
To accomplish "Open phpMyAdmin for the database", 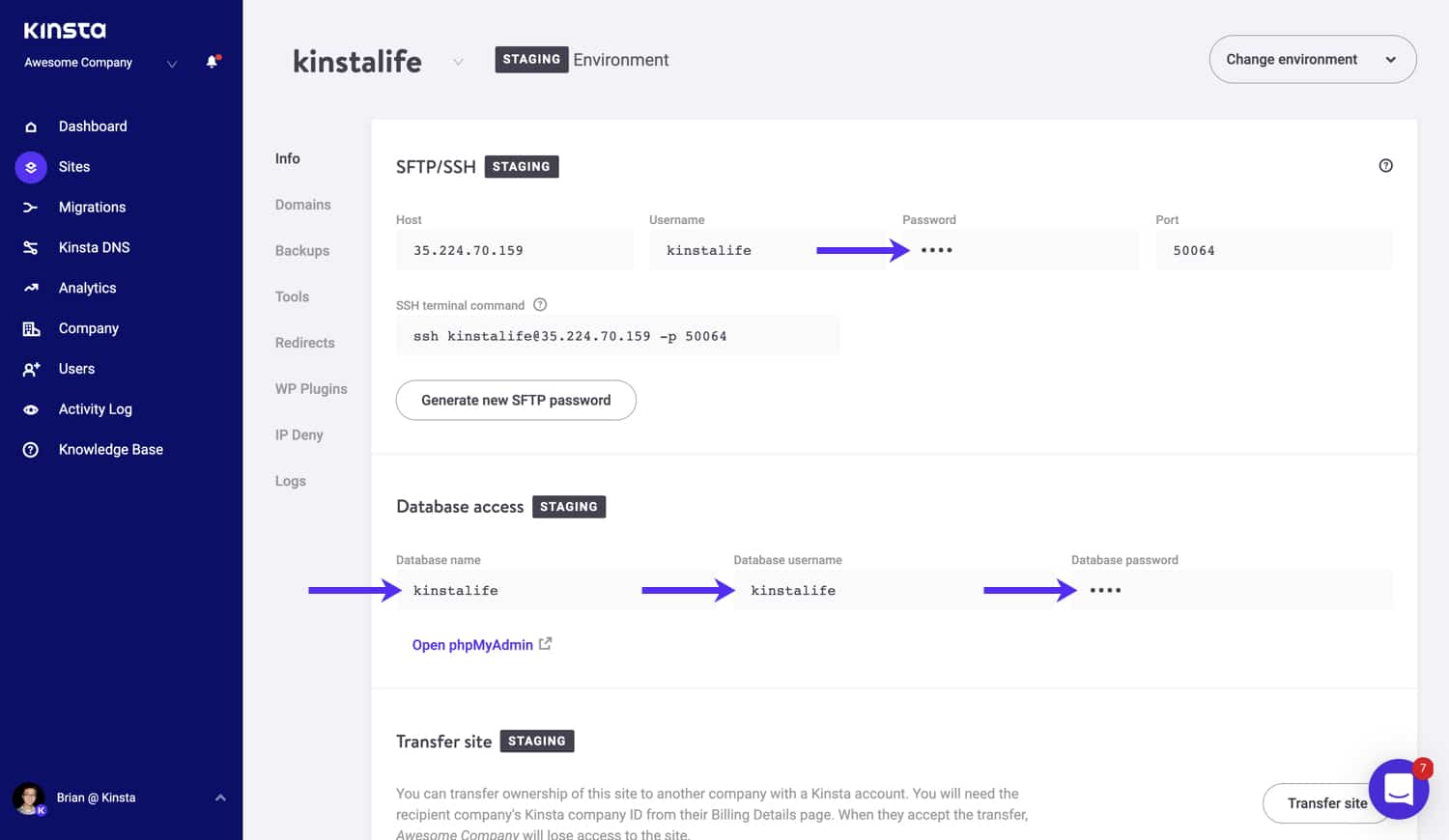I will pos(472,644).
